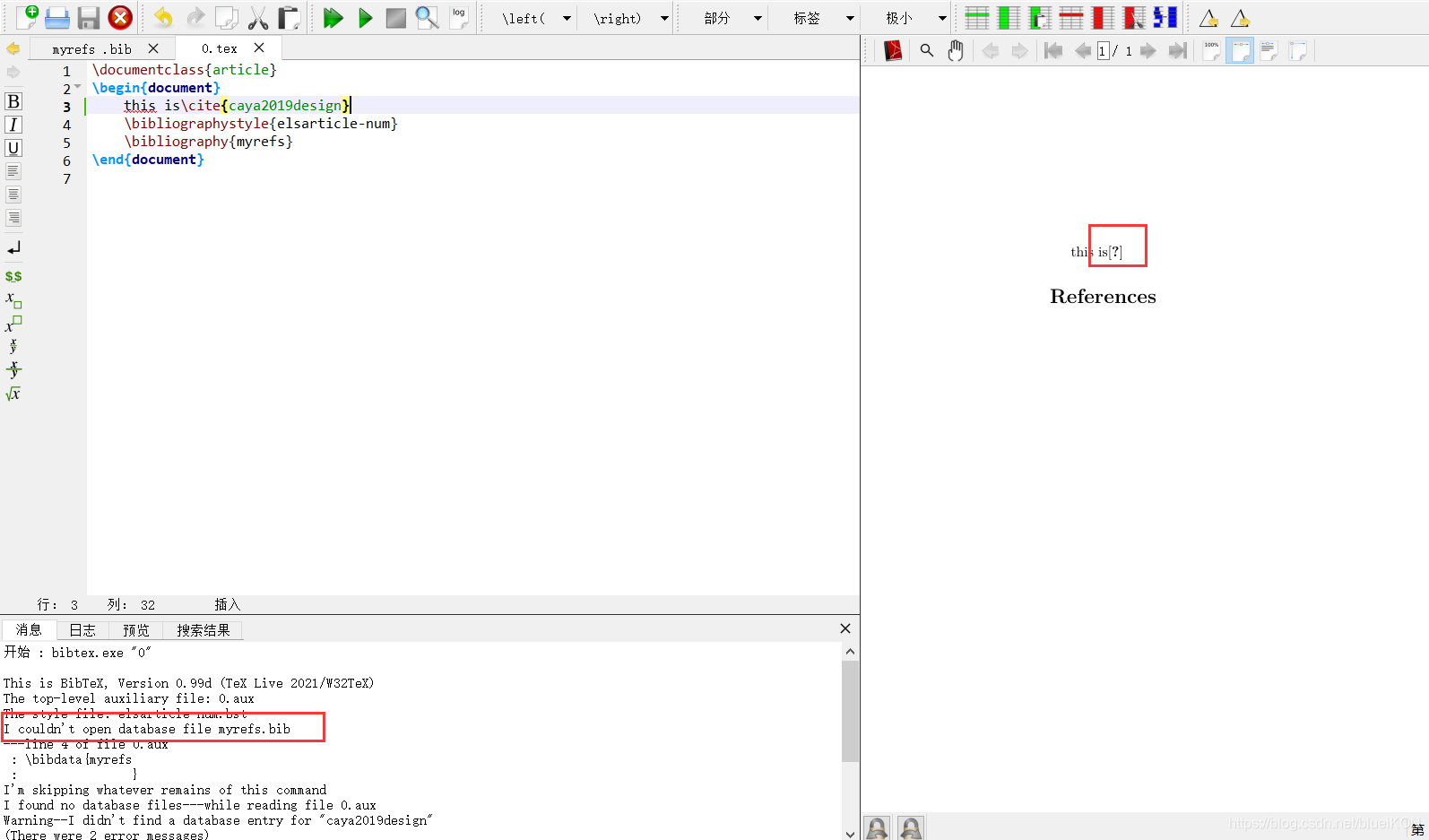Go to the previous PDF page
This screenshot has width=1429, height=840.
1083,51
